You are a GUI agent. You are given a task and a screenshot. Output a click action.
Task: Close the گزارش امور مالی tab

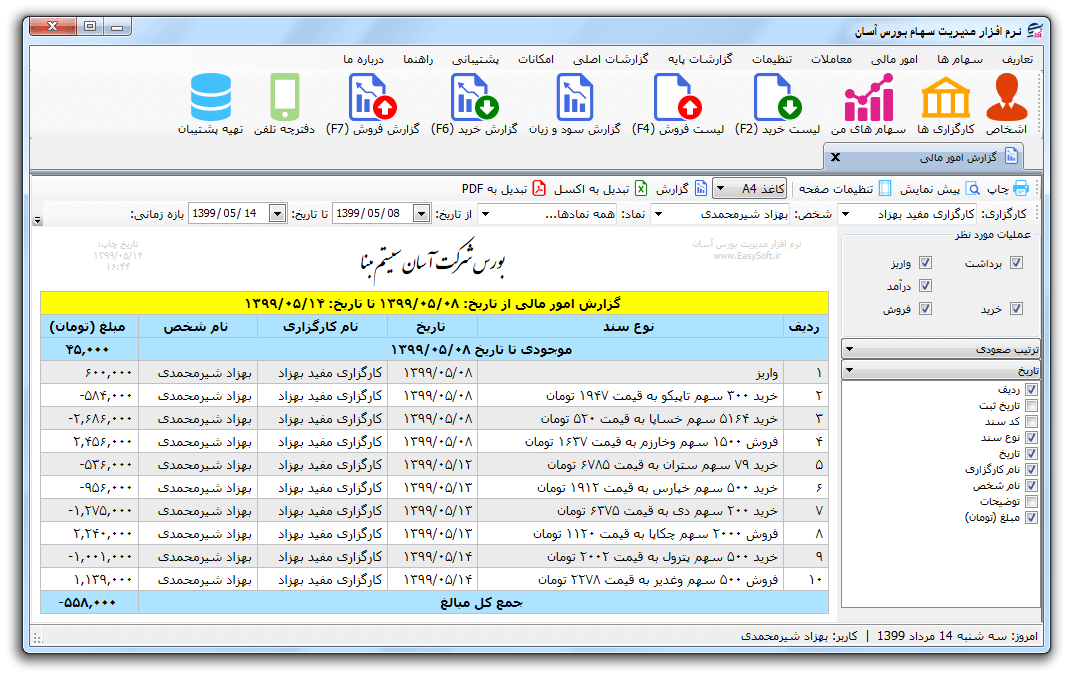[835, 157]
